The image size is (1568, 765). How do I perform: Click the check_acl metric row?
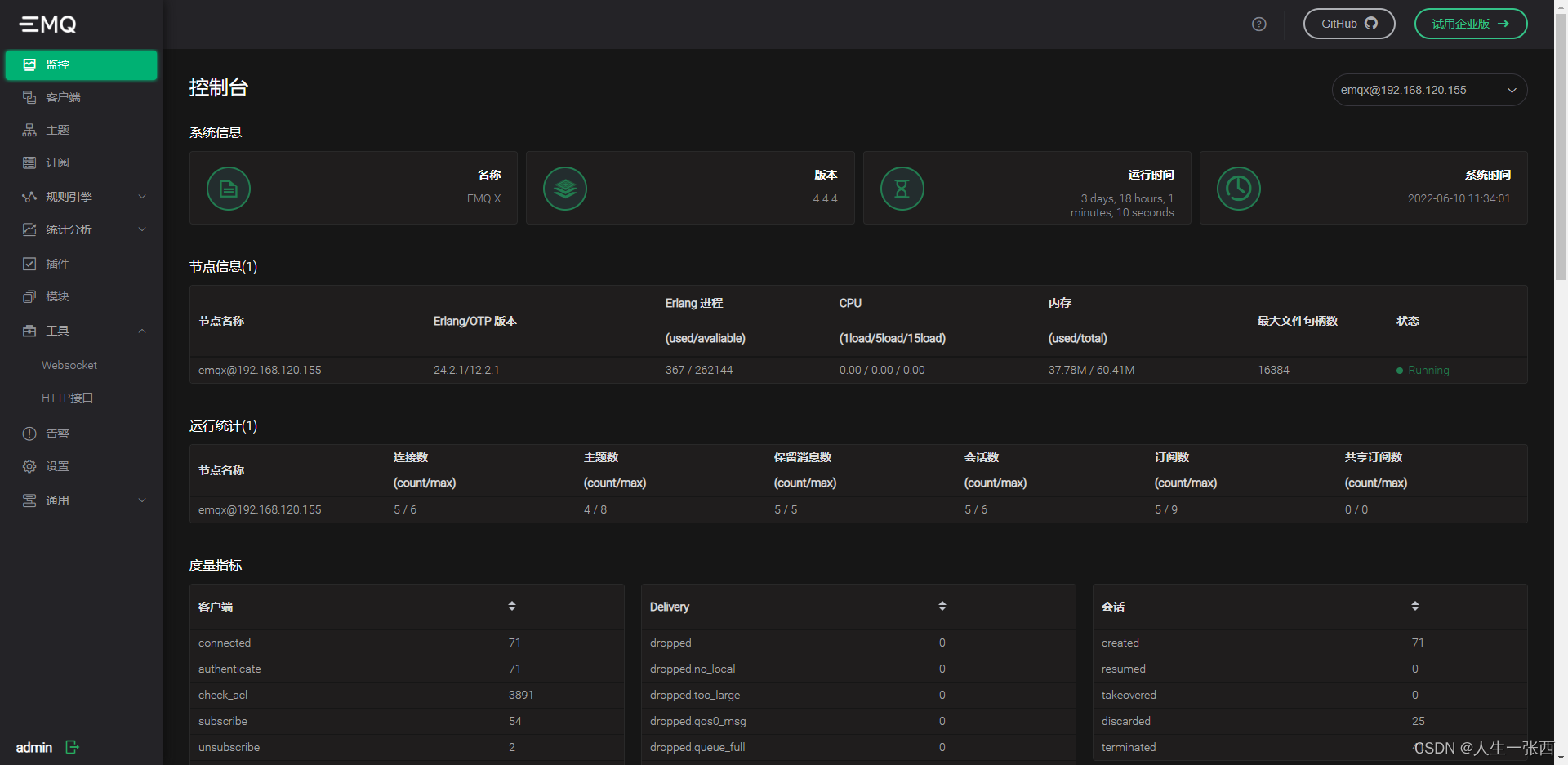[407, 695]
